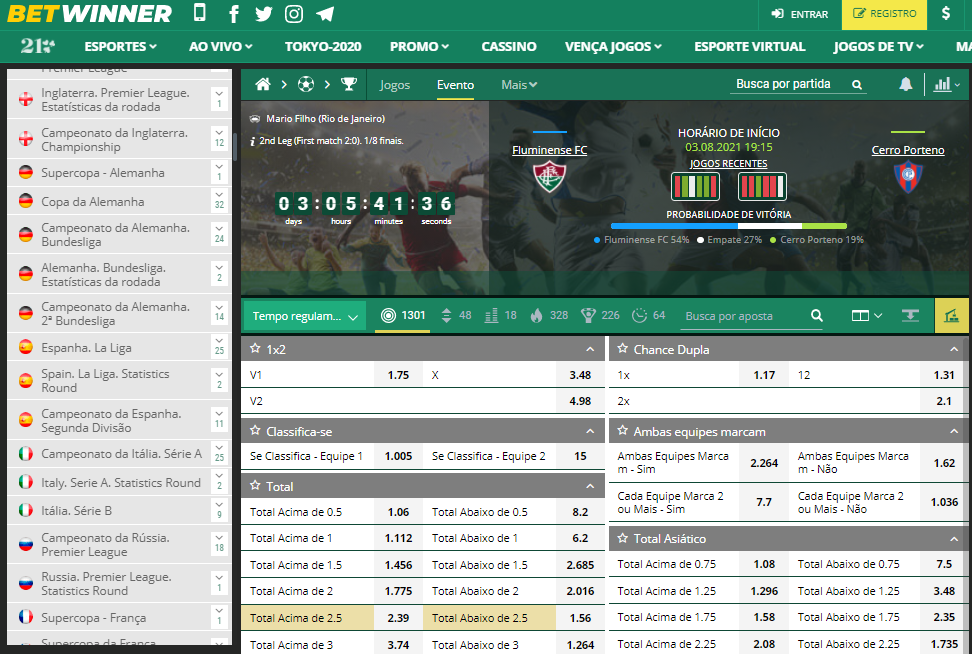Select V1 odds 1.75
This screenshot has height=654, width=972.
(x=398, y=374)
